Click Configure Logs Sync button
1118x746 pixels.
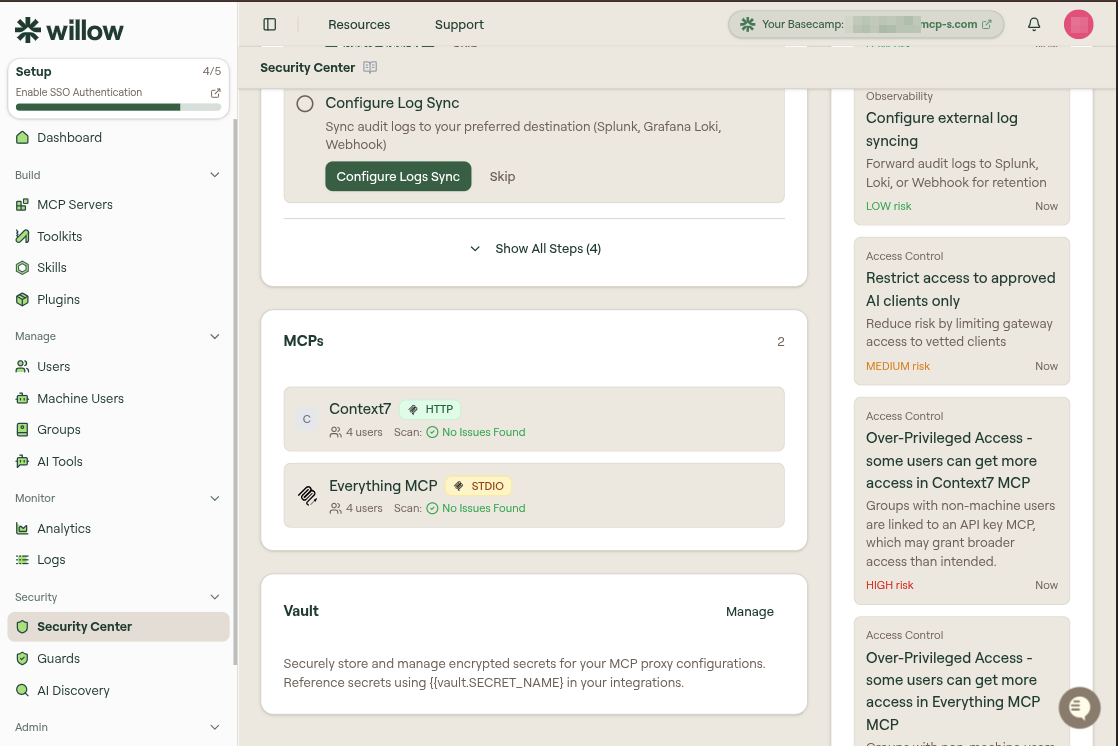(398, 176)
